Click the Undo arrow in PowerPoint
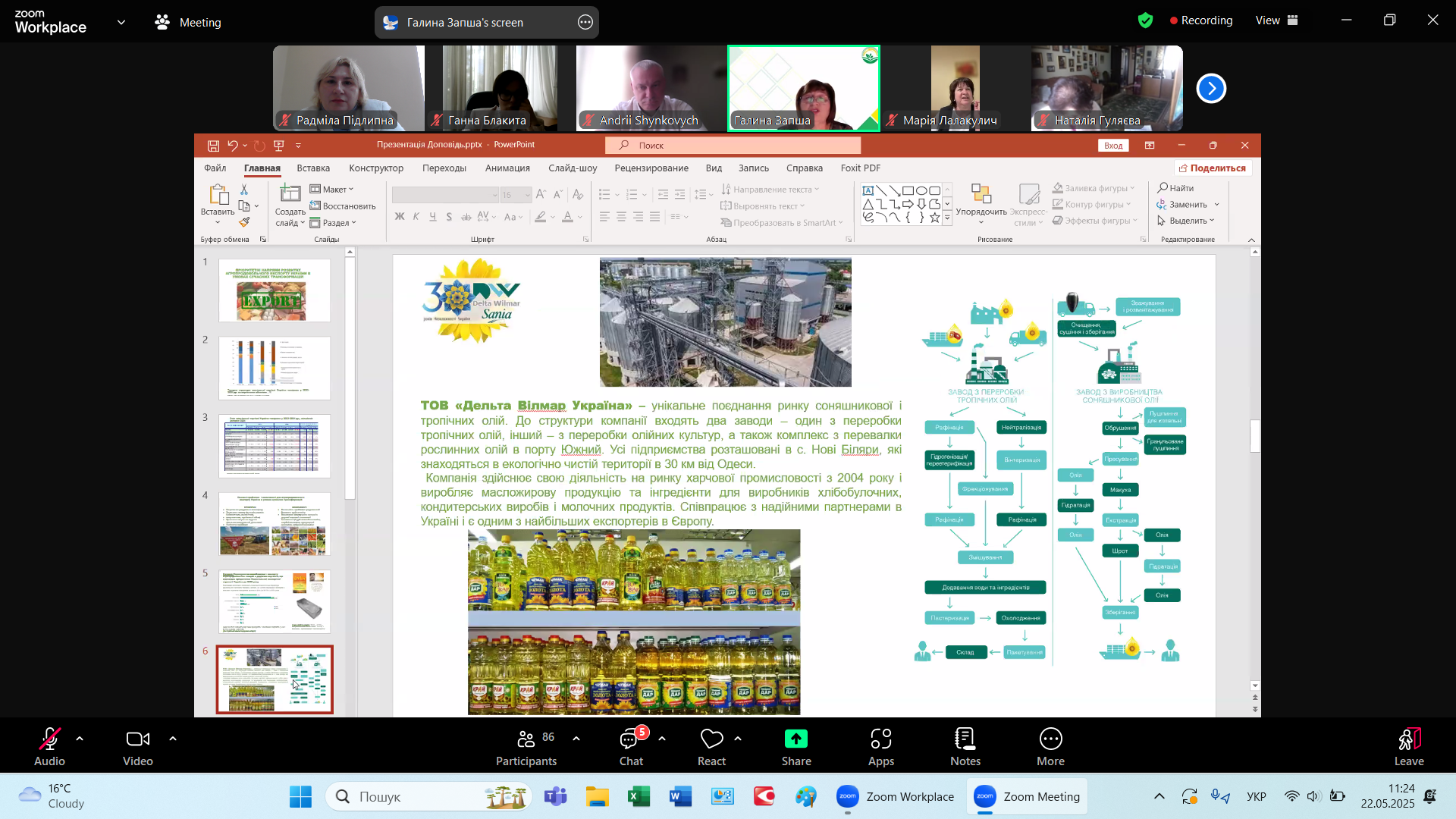The height and width of the screenshot is (819, 1456). pos(233,146)
